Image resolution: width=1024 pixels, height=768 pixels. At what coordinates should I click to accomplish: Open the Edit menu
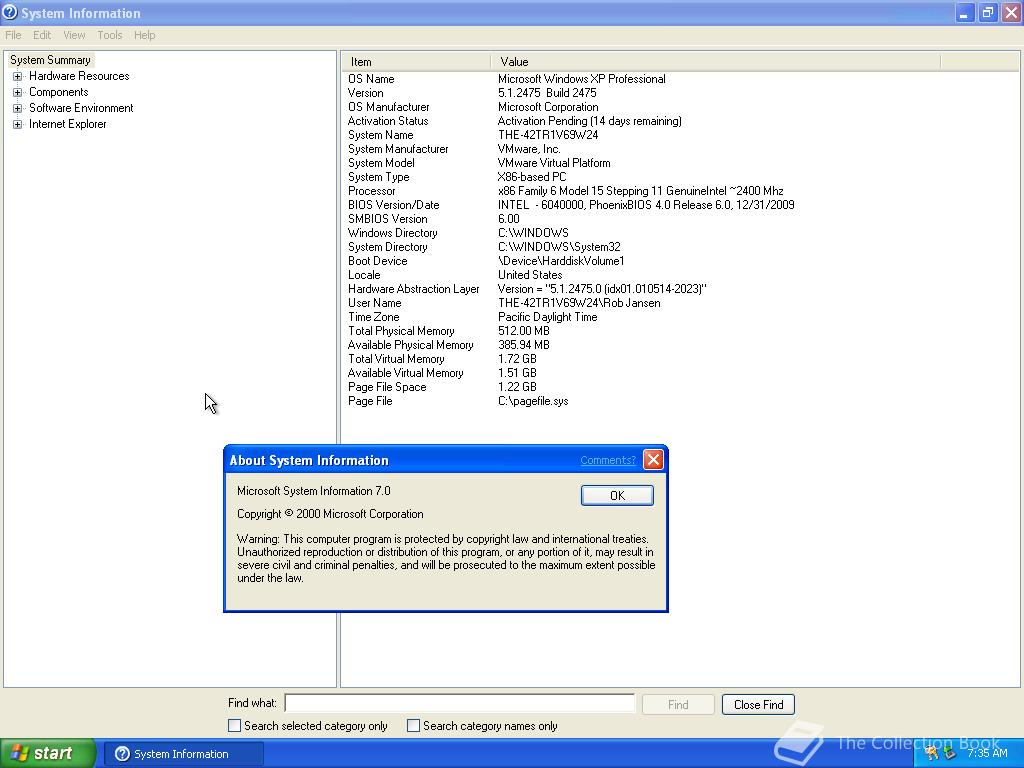click(x=42, y=35)
